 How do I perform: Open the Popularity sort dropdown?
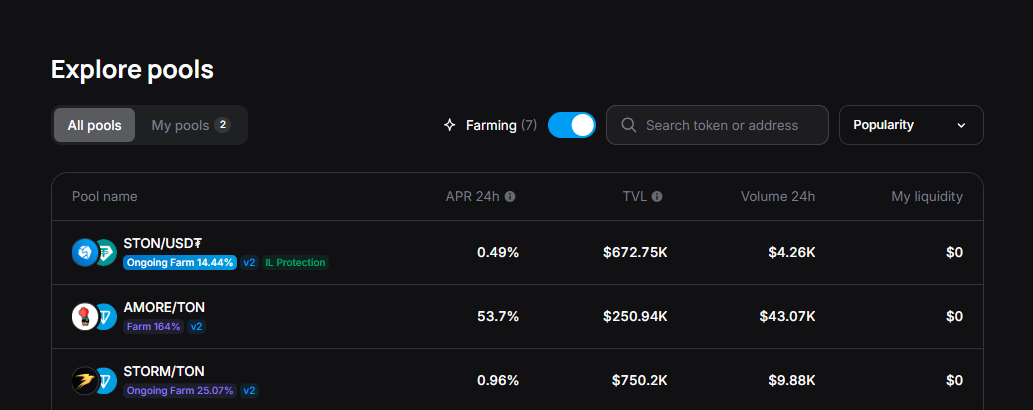pyautogui.click(x=910, y=125)
